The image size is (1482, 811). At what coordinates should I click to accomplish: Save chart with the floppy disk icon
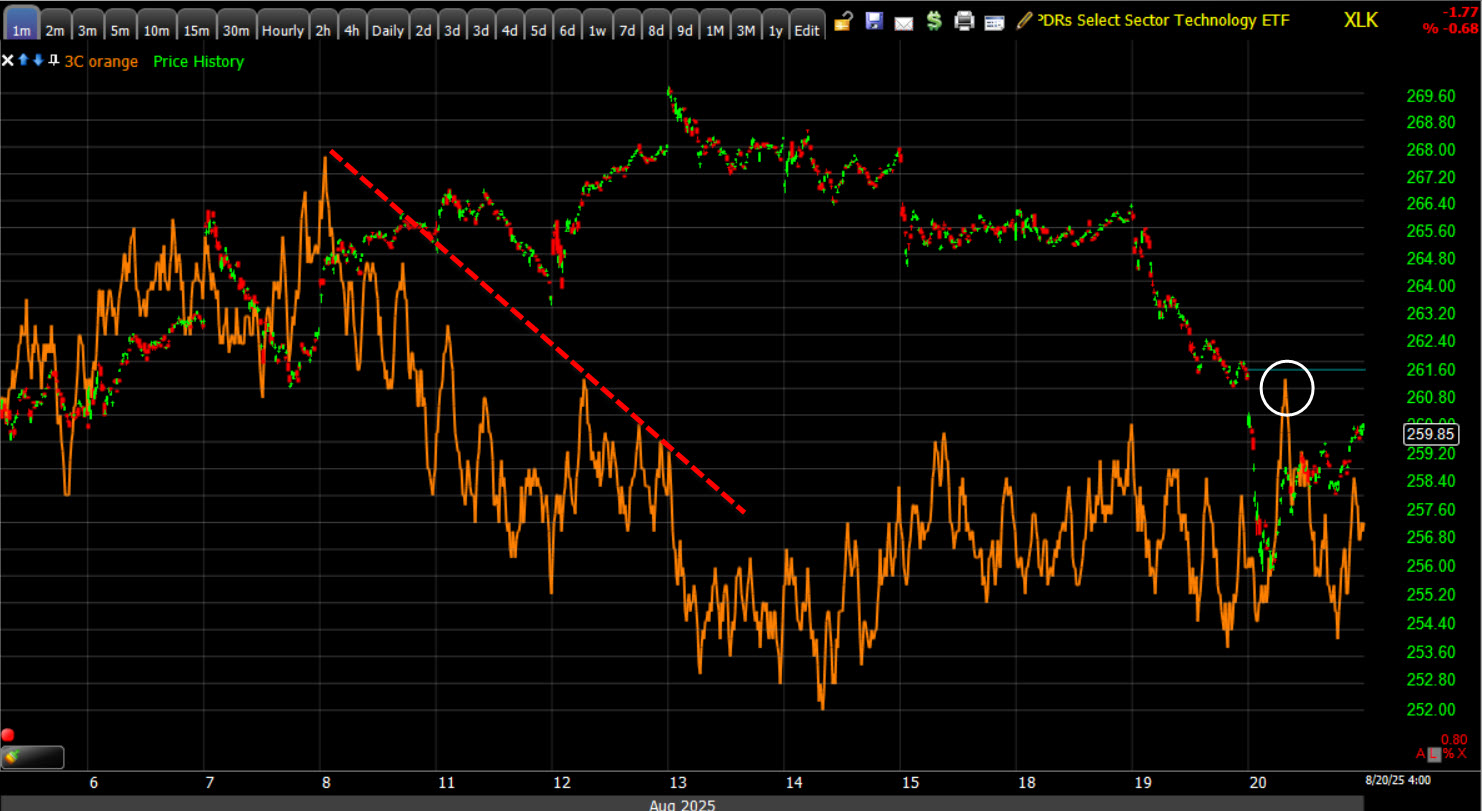pos(873,21)
